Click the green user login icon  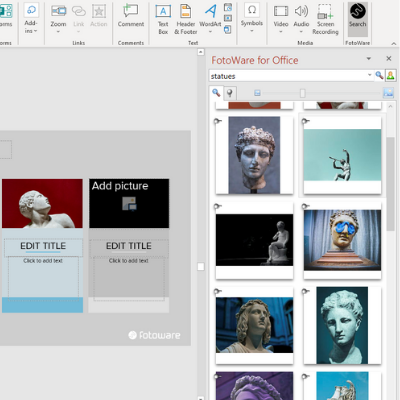point(391,75)
